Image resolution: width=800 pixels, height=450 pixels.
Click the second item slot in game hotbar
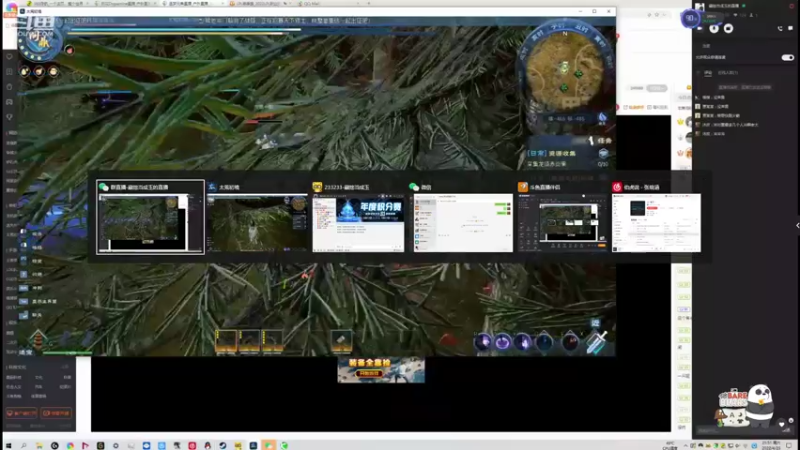[249, 341]
